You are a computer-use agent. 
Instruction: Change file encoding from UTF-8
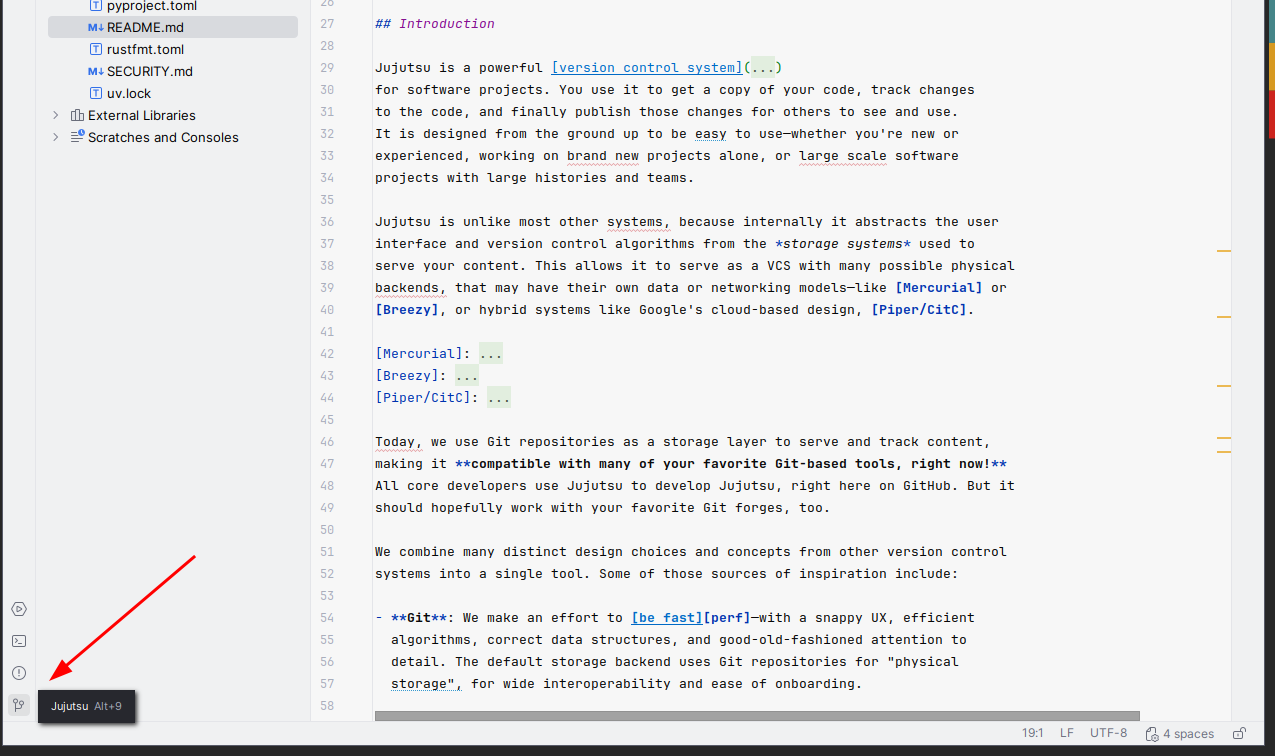click(1108, 733)
